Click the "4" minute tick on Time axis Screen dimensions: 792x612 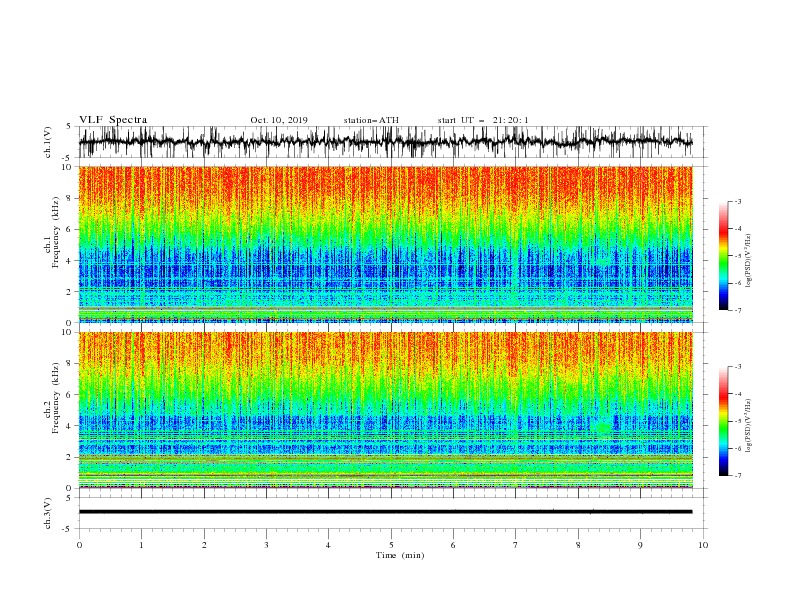click(328, 545)
